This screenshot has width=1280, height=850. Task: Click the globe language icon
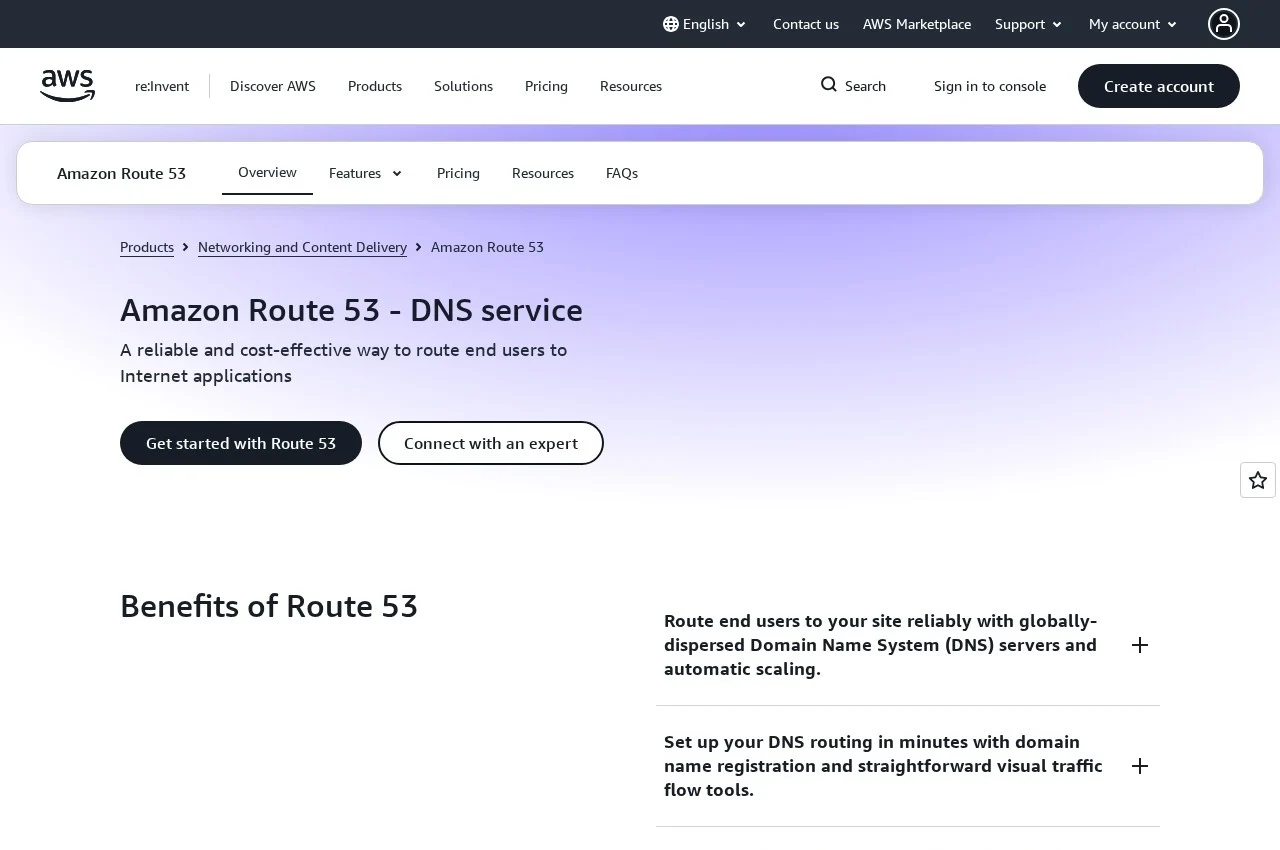pos(671,24)
